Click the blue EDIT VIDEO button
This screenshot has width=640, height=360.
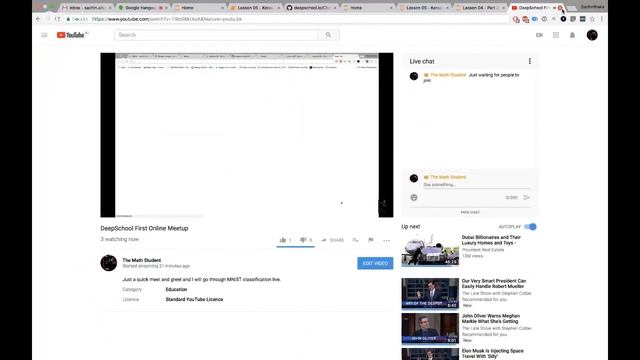(x=375, y=263)
